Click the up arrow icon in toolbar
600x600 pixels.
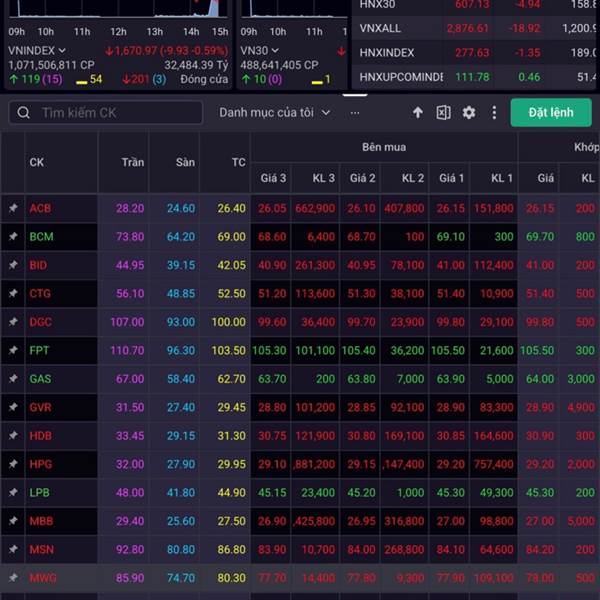pos(418,112)
